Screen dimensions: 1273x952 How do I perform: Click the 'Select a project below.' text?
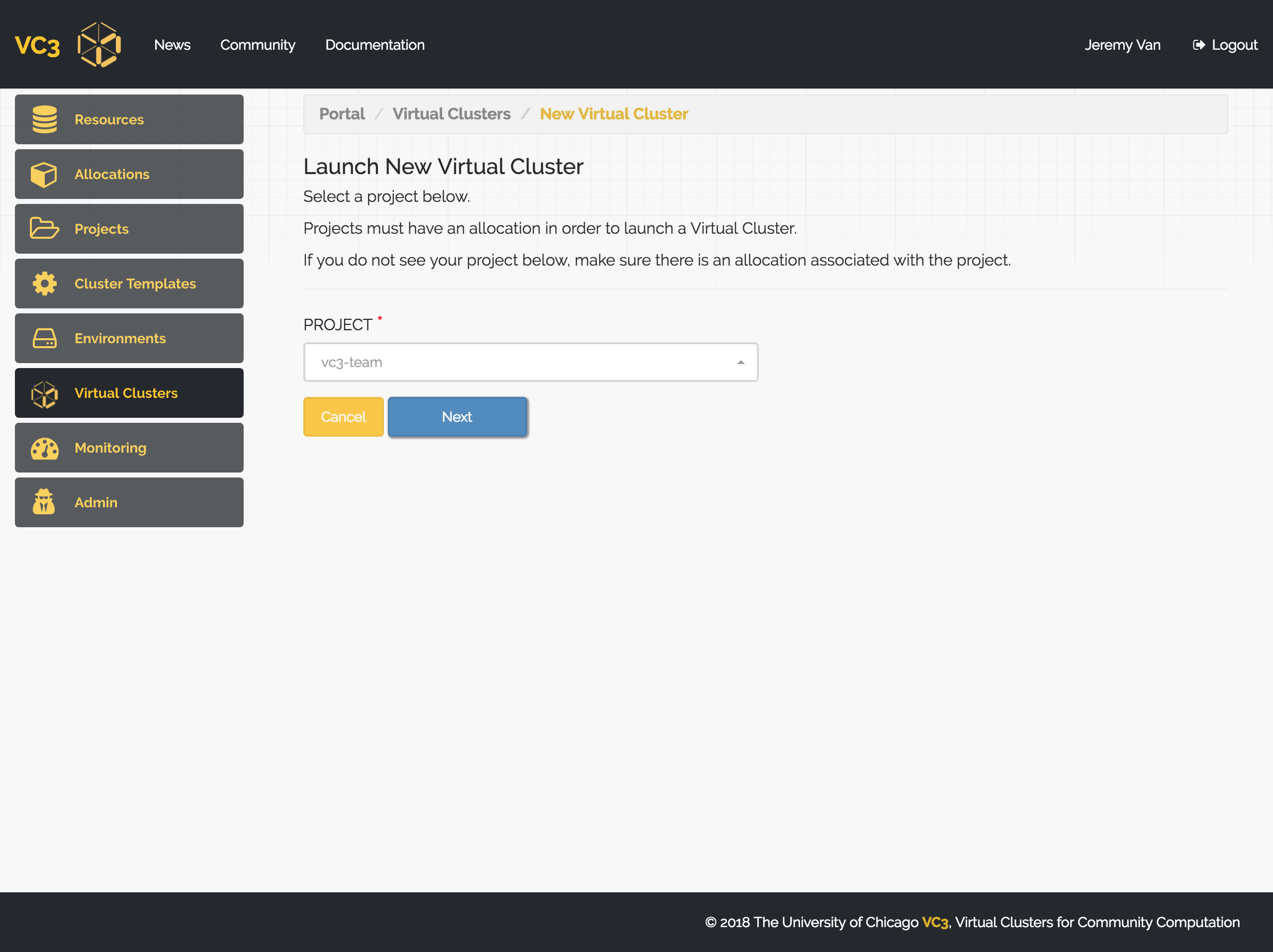point(387,196)
